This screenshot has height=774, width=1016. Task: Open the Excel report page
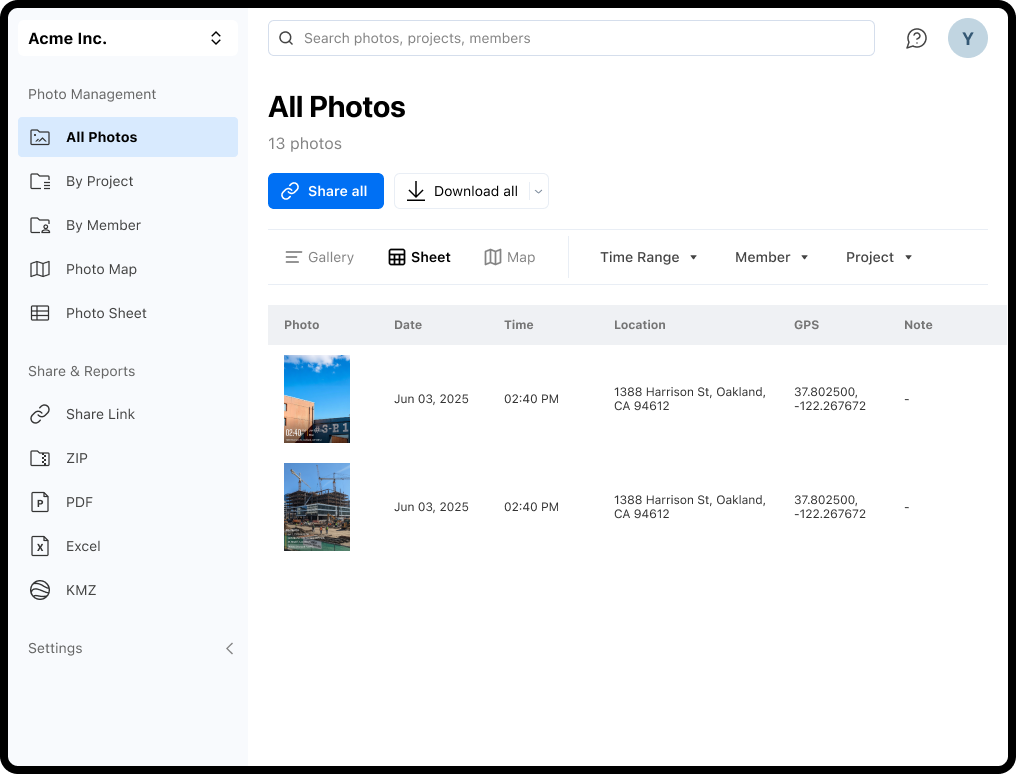(x=128, y=547)
